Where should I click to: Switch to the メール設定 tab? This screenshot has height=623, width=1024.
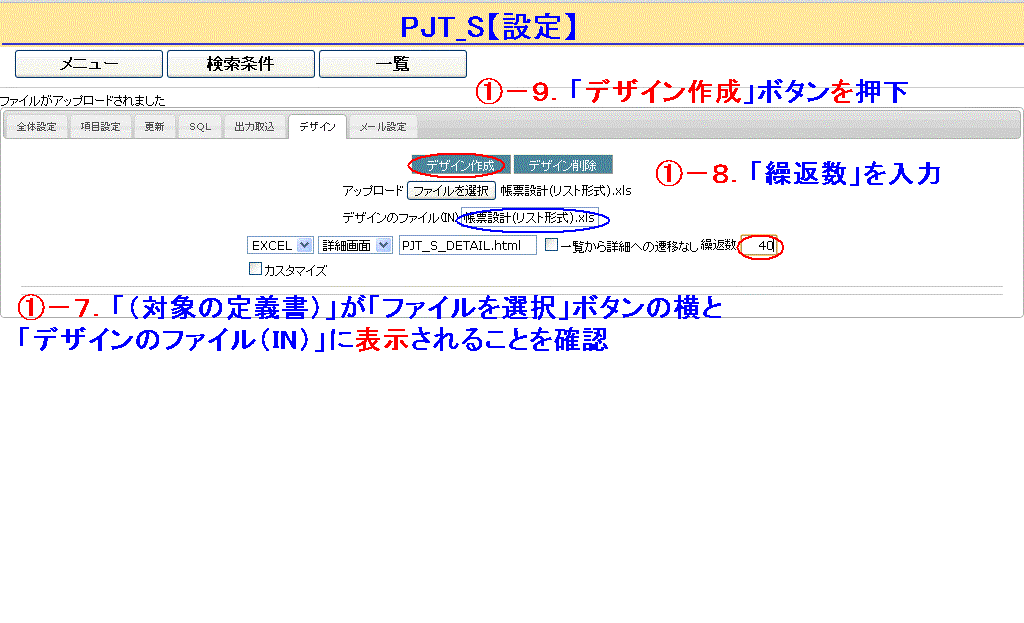point(383,128)
